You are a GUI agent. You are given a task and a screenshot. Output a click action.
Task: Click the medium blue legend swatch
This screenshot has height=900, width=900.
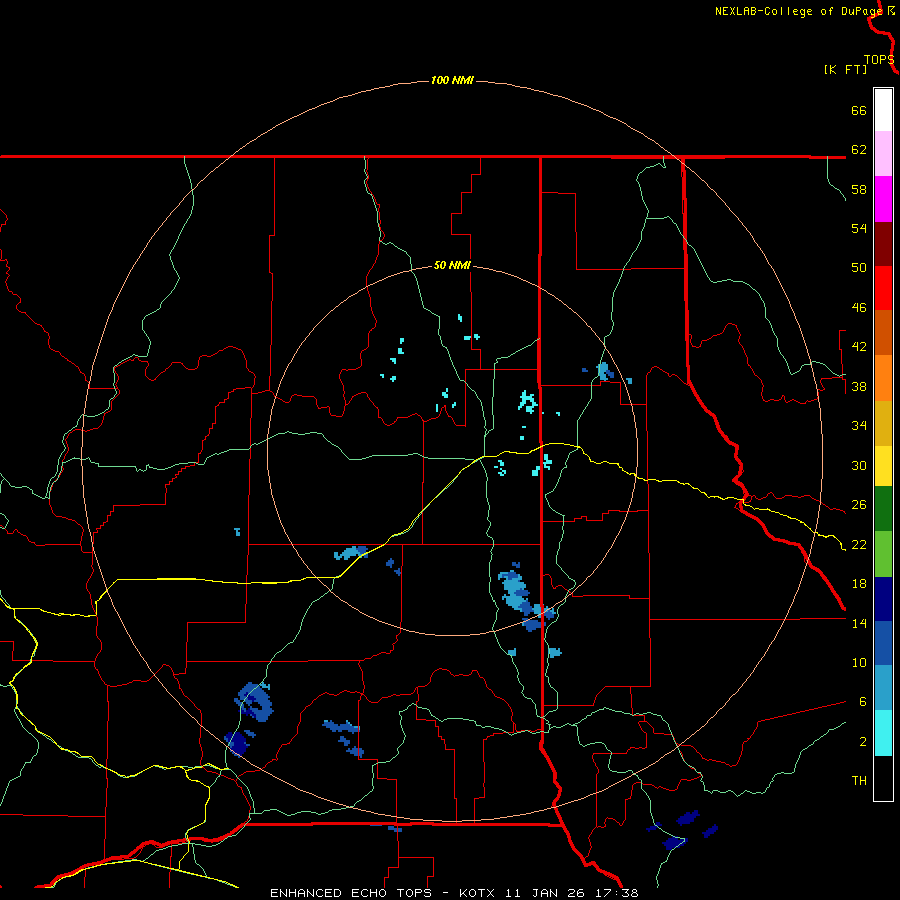point(883,643)
